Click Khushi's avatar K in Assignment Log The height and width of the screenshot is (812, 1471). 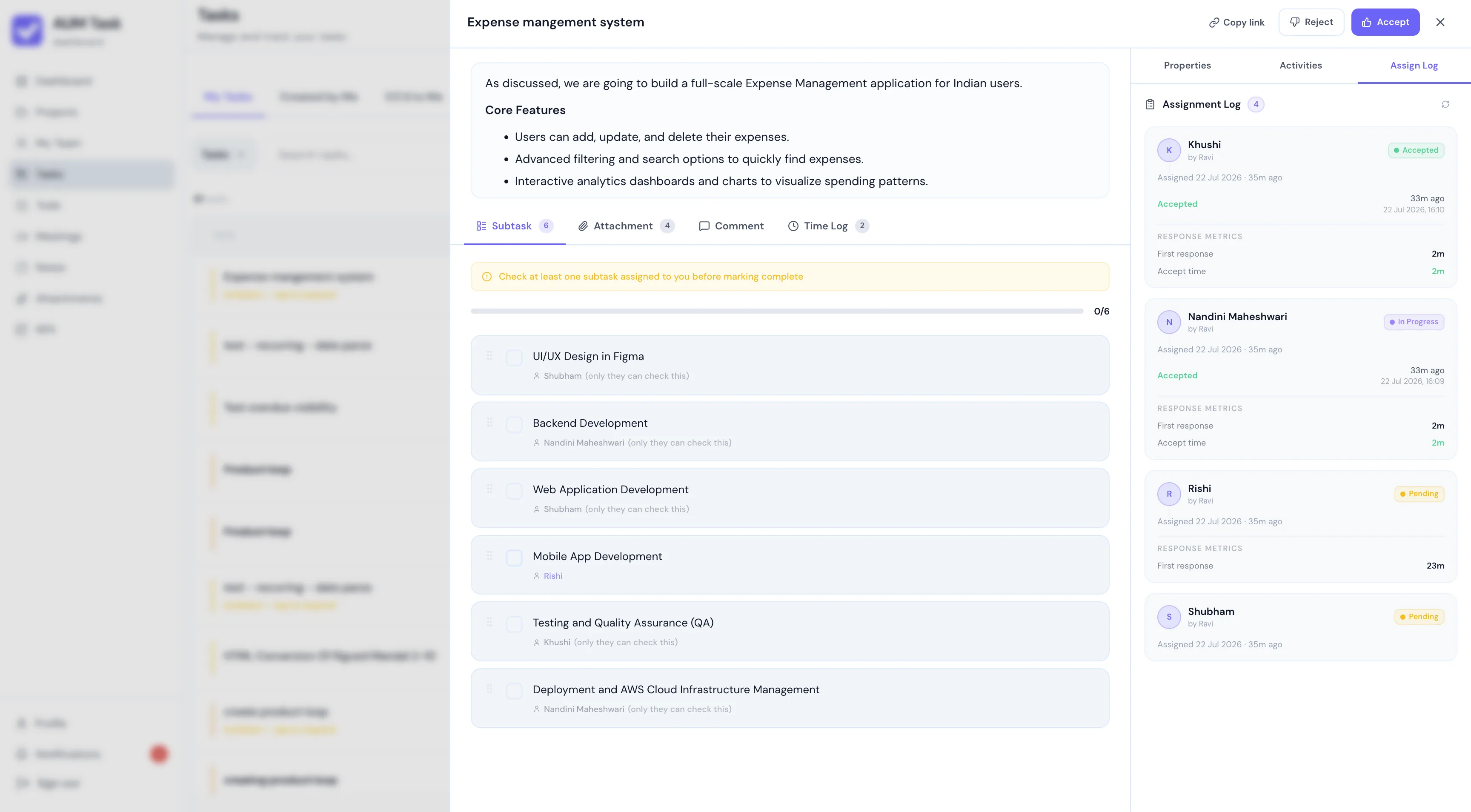(1169, 150)
